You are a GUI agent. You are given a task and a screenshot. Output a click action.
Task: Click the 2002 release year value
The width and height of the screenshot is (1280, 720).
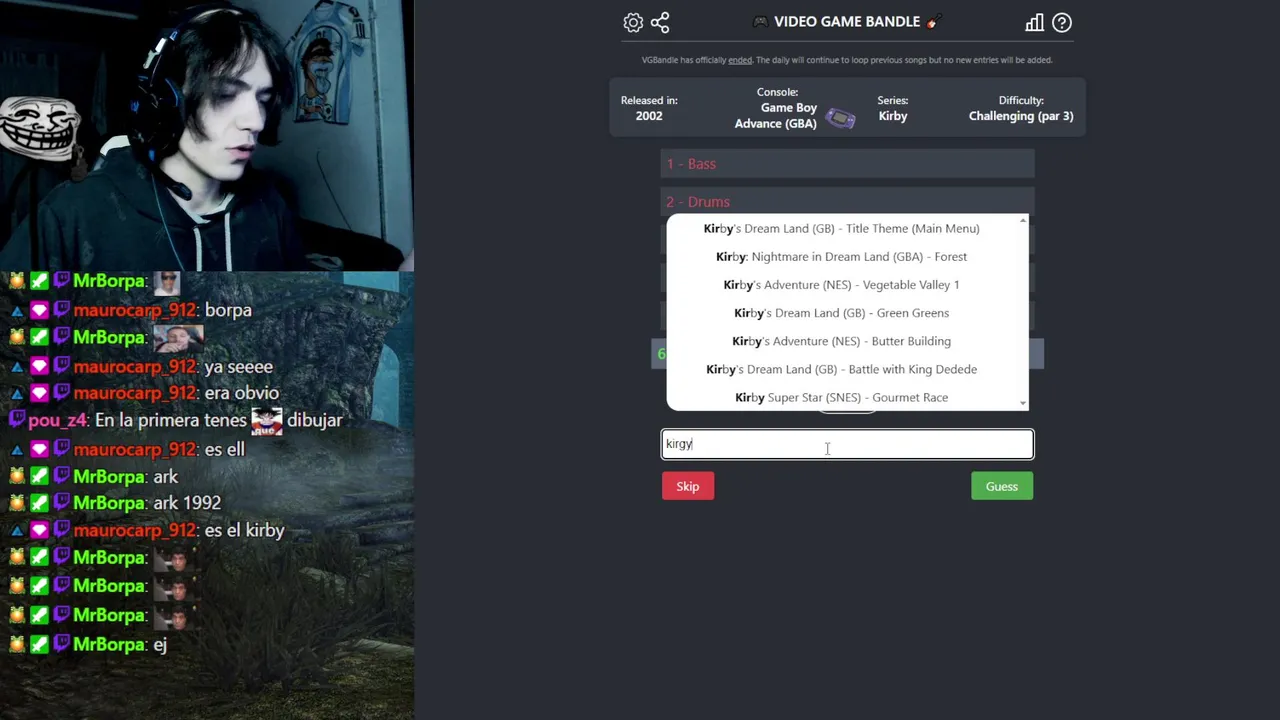tap(649, 116)
